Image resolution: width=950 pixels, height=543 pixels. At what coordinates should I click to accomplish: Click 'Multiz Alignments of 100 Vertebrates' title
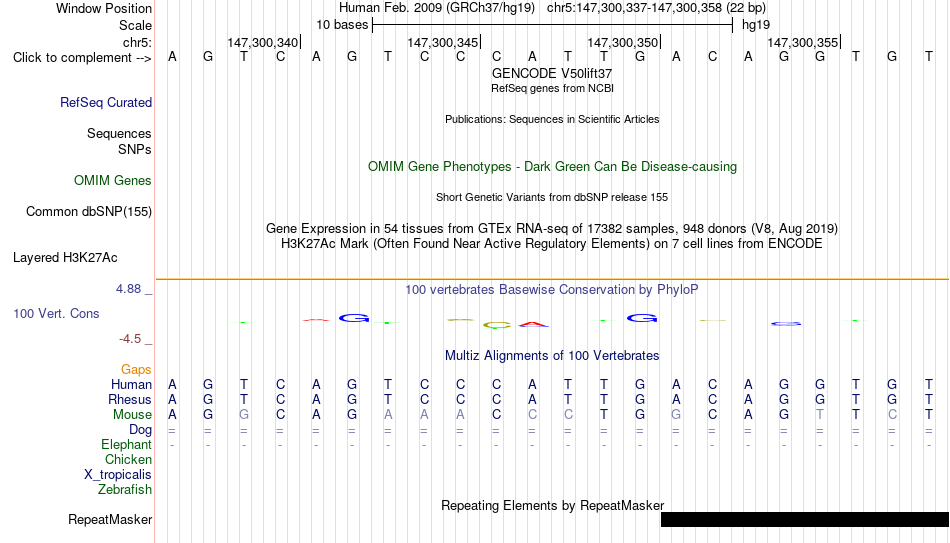[x=552, y=356]
